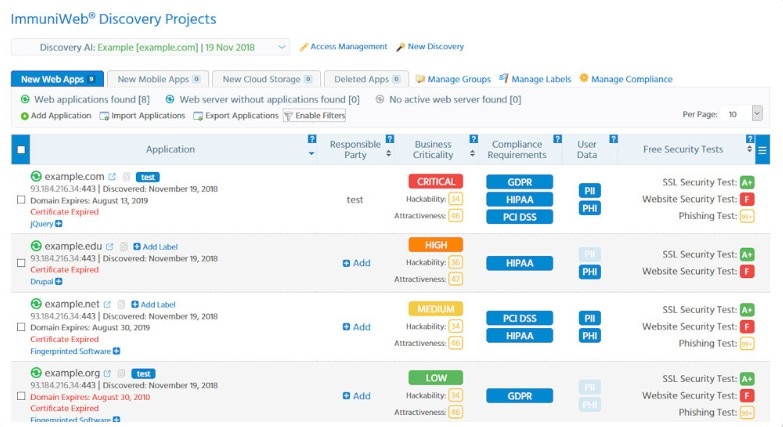Viewport: 783px width, 427px height.
Task: Click green status icon of example.net
Action: click(36, 304)
